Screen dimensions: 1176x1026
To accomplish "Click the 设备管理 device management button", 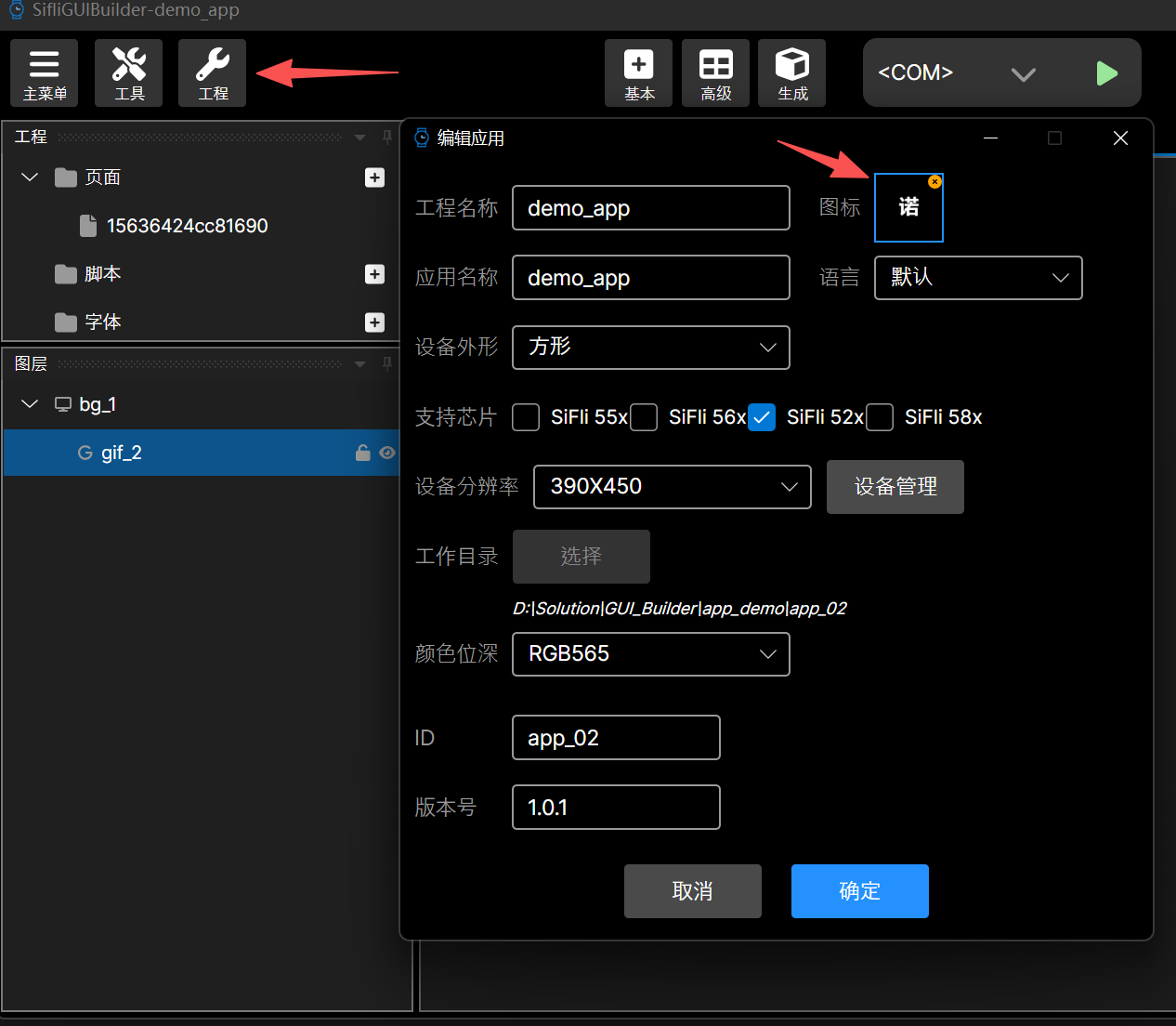I will coord(895,486).
